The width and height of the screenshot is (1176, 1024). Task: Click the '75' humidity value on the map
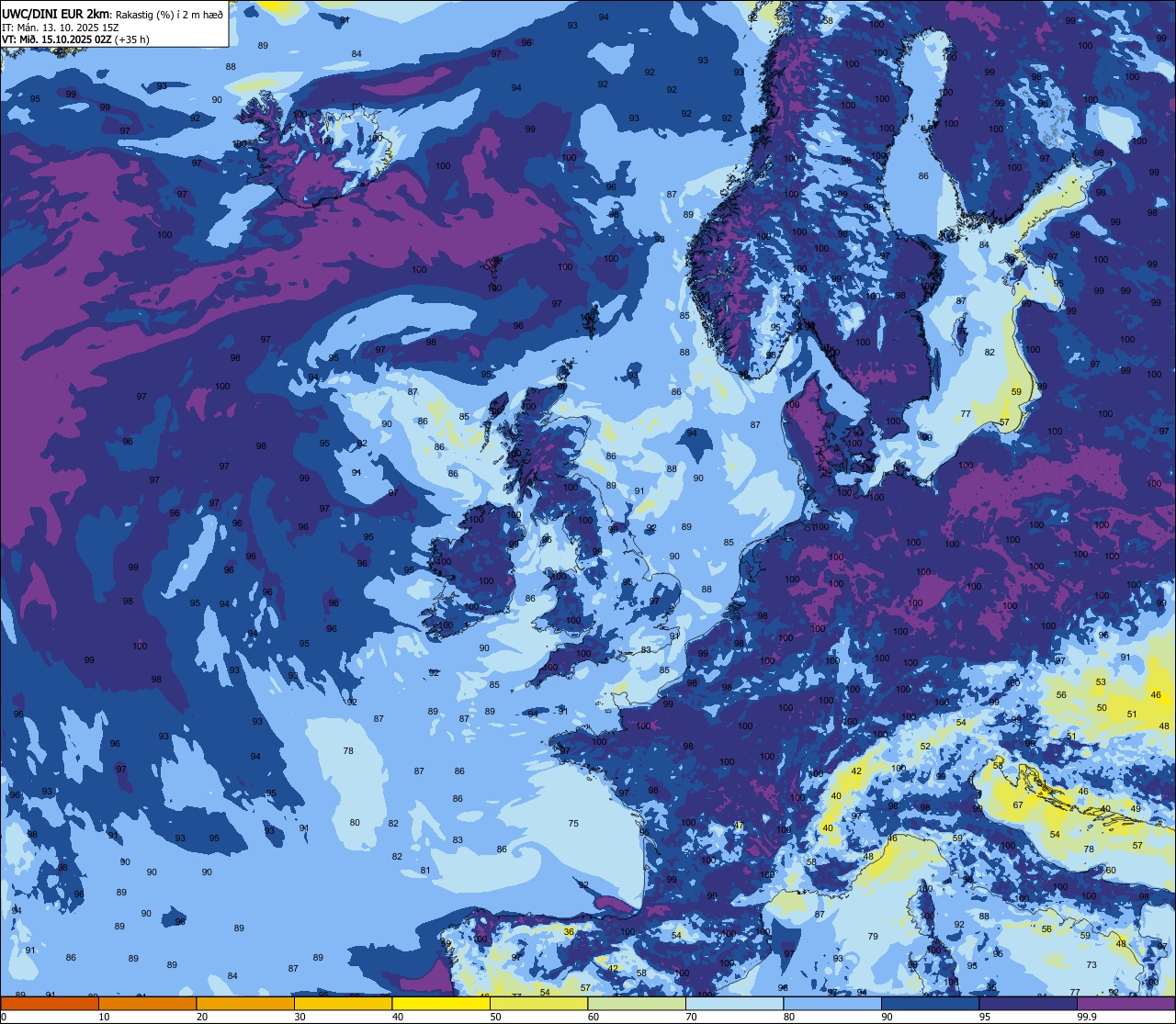click(x=573, y=824)
